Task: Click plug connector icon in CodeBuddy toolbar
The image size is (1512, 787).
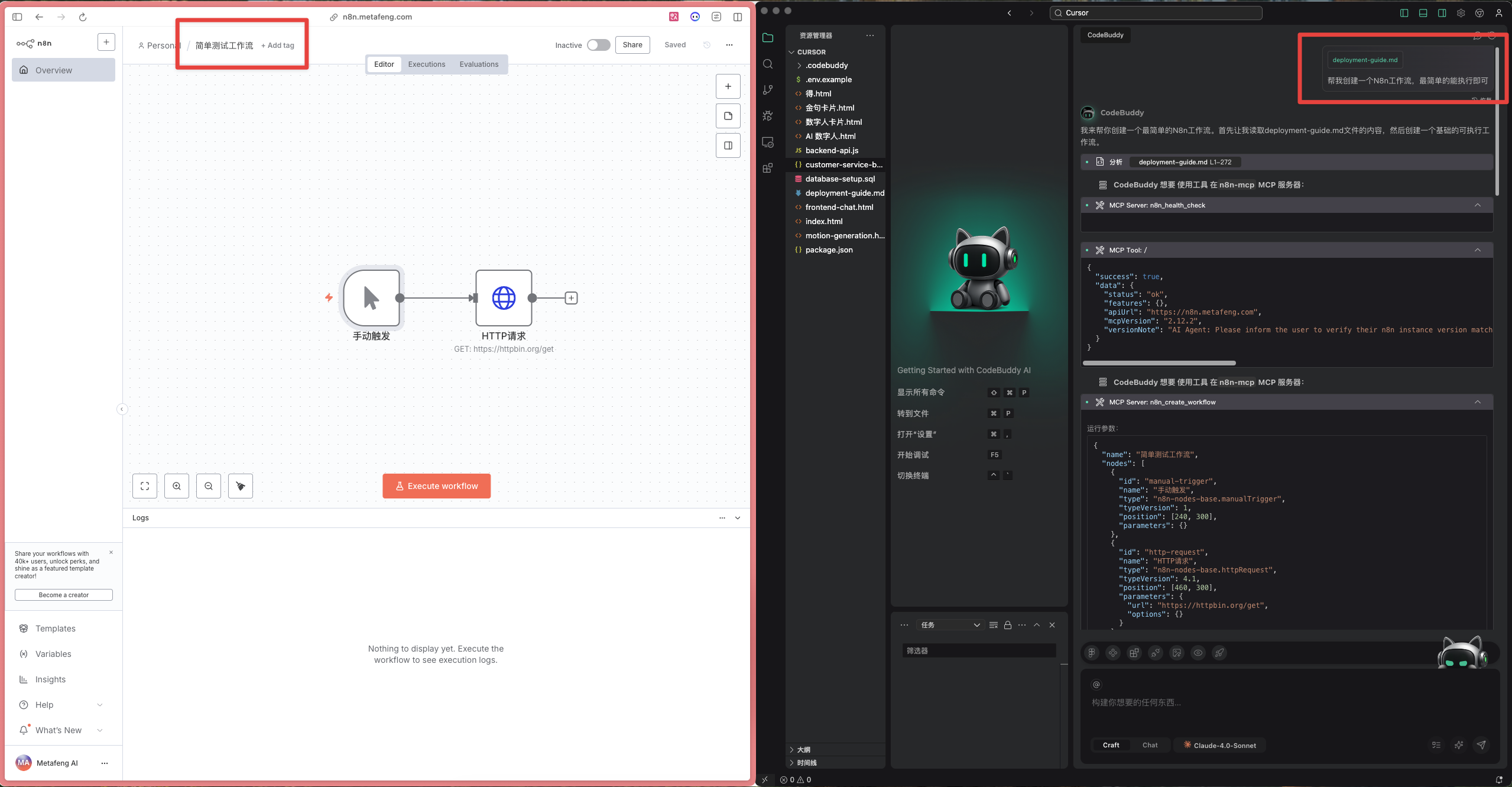Action: (x=1156, y=653)
